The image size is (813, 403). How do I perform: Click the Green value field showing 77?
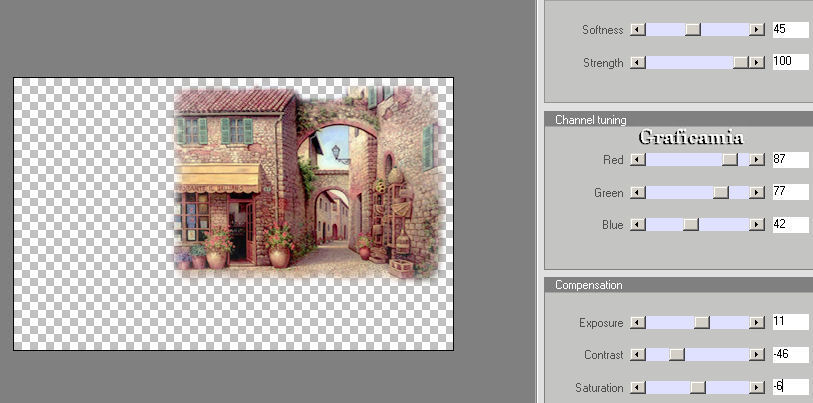pos(790,192)
